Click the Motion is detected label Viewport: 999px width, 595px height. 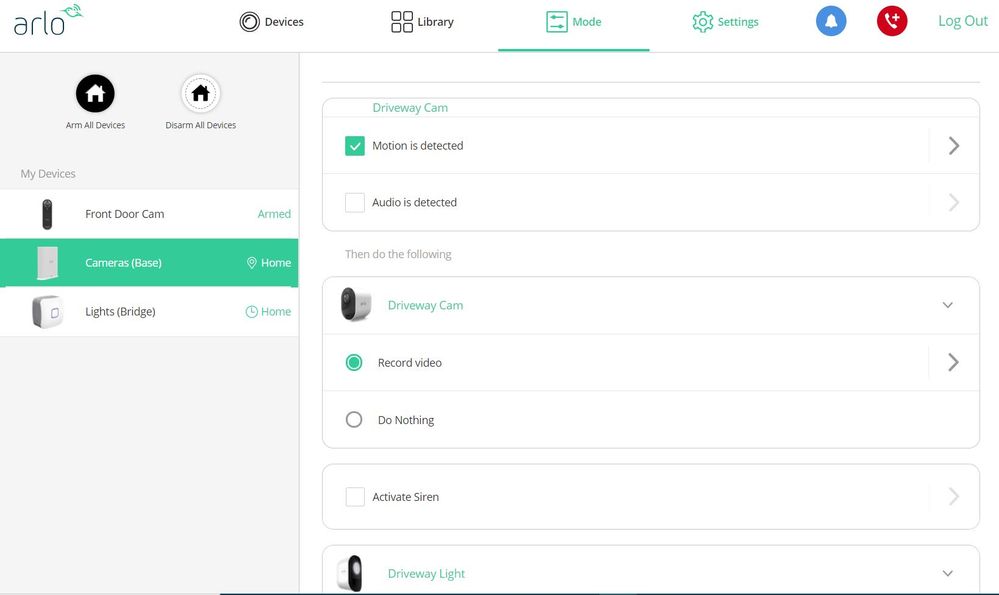coord(418,146)
